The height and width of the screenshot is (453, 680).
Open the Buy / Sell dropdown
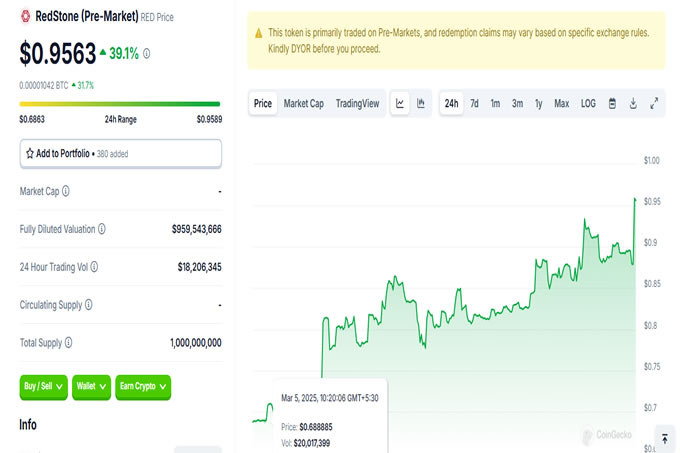pos(43,387)
